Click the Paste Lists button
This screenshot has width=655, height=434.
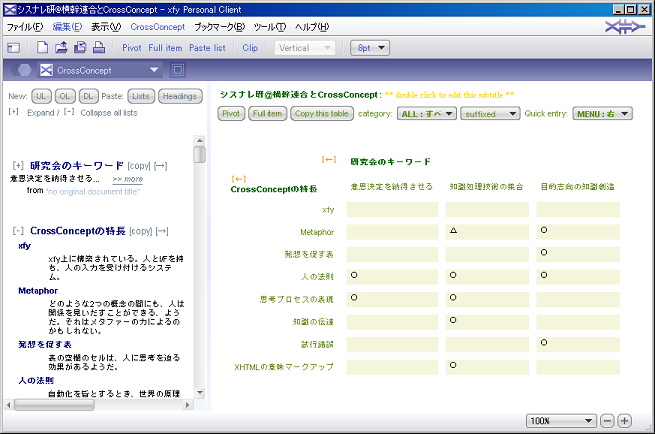[x=141, y=96]
